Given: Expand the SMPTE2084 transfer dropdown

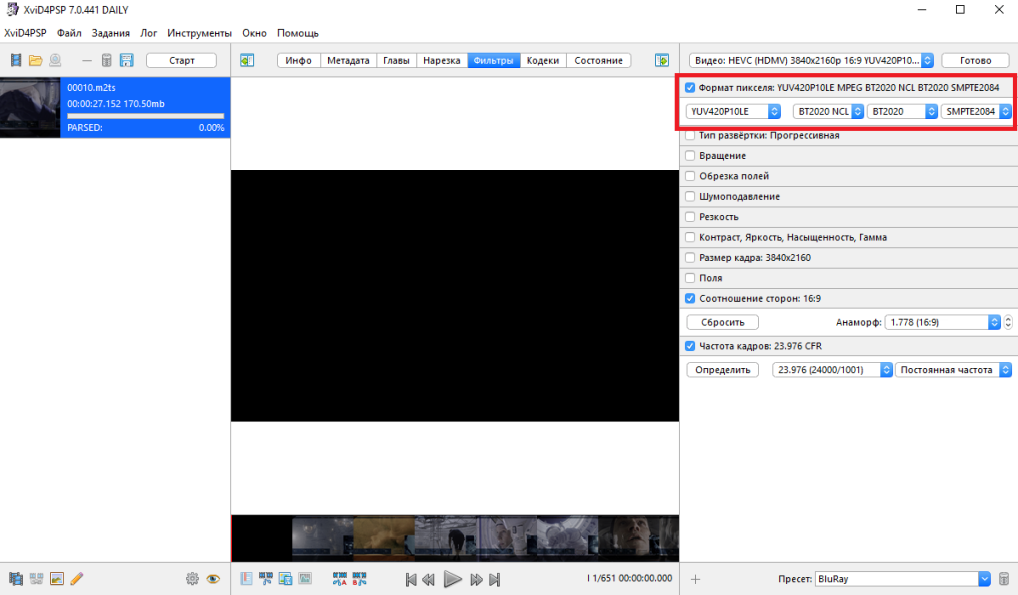Looking at the screenshot, I should [976, 111].
